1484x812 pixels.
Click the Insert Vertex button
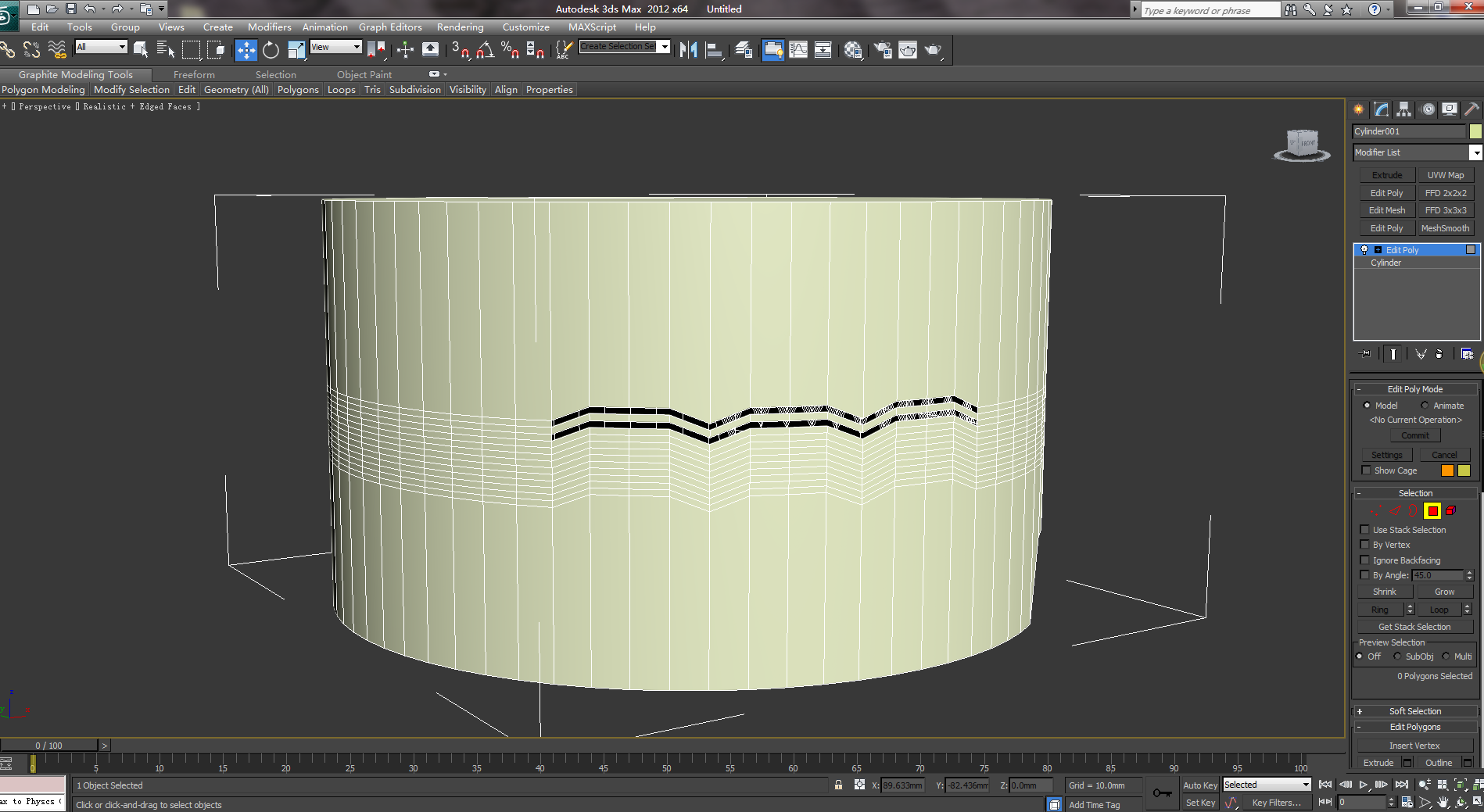1414,746
